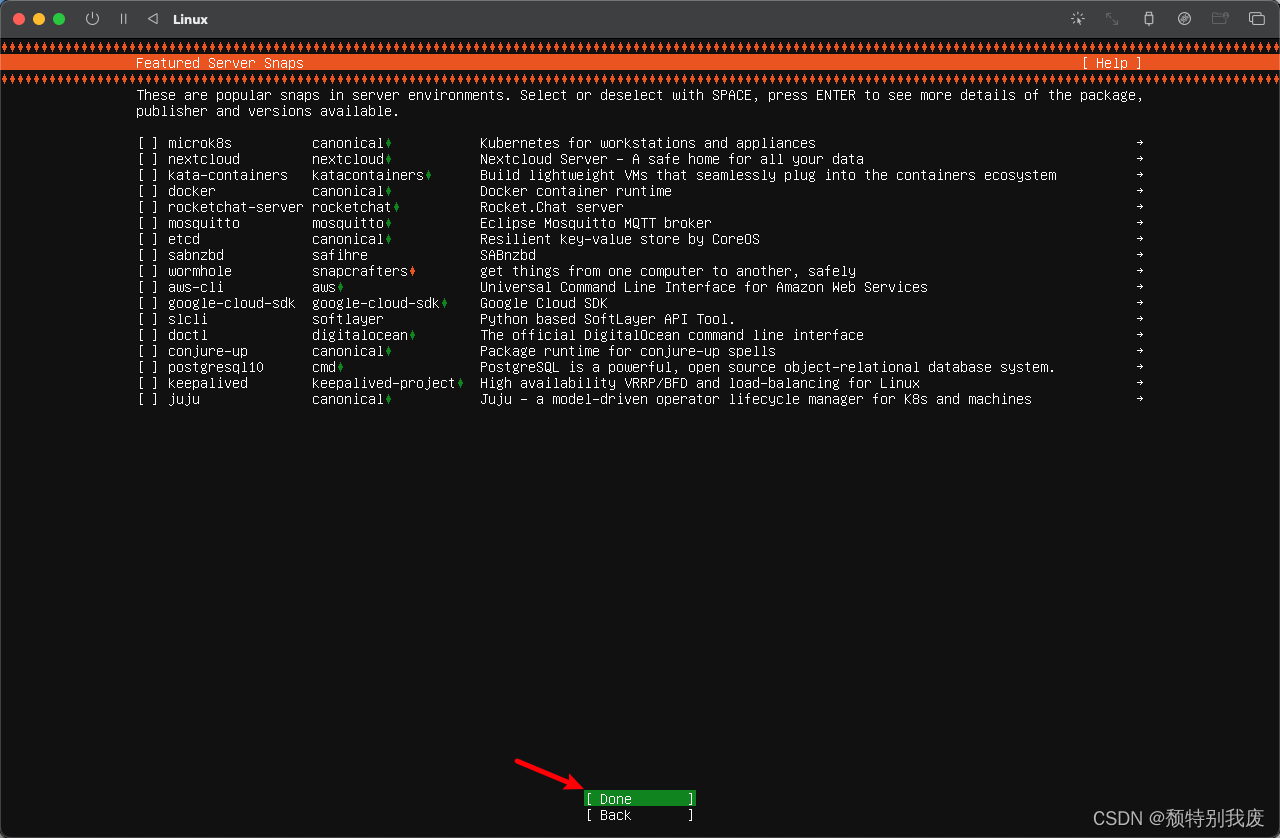Tick the mosquitto snap checkbox

click(148, 223)
